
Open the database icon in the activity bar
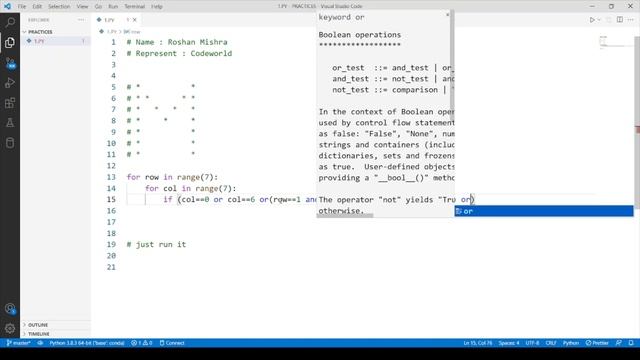point(10,143)
